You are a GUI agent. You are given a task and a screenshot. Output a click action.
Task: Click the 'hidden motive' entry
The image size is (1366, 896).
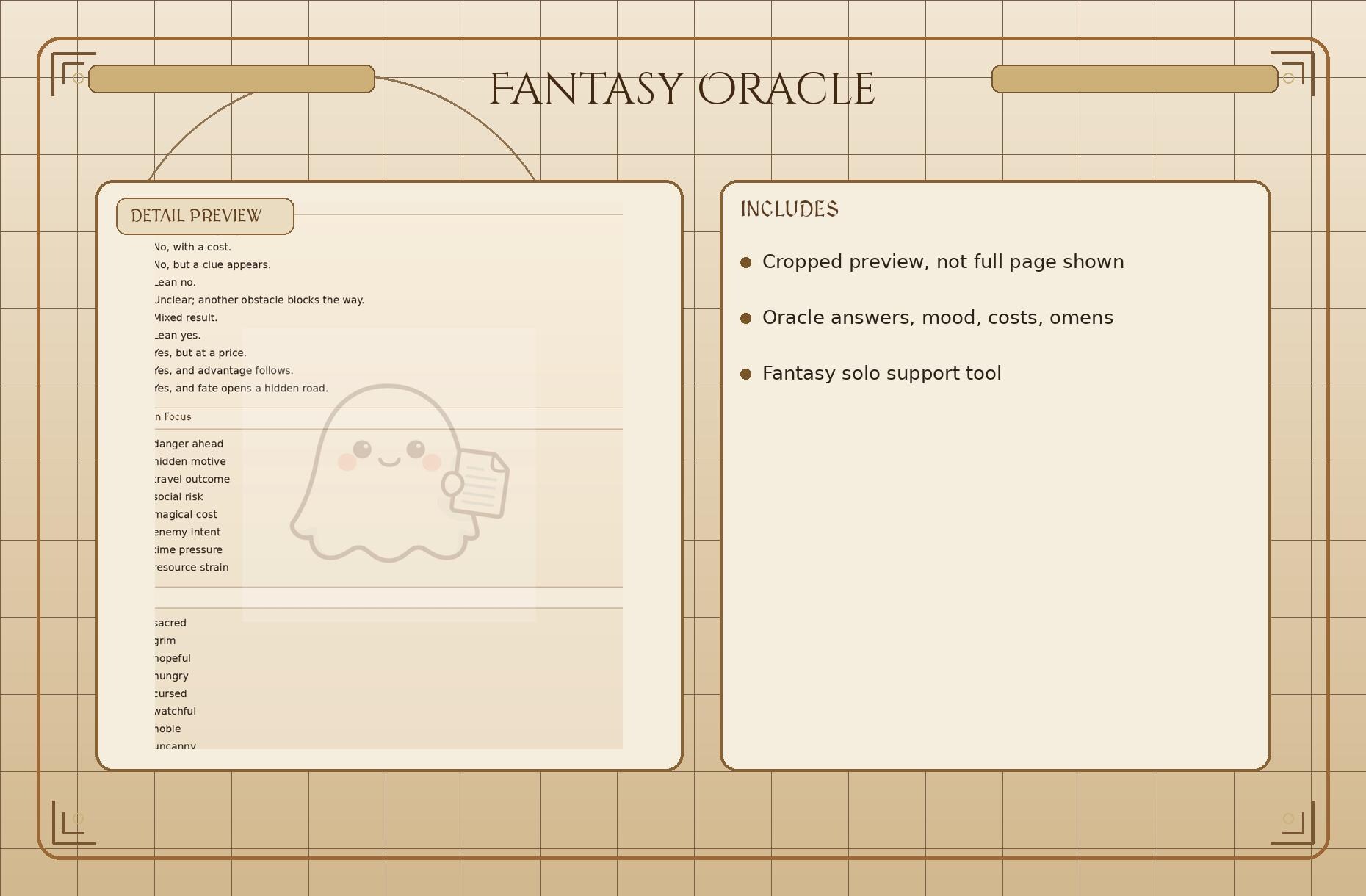click(x=191, y=461)
